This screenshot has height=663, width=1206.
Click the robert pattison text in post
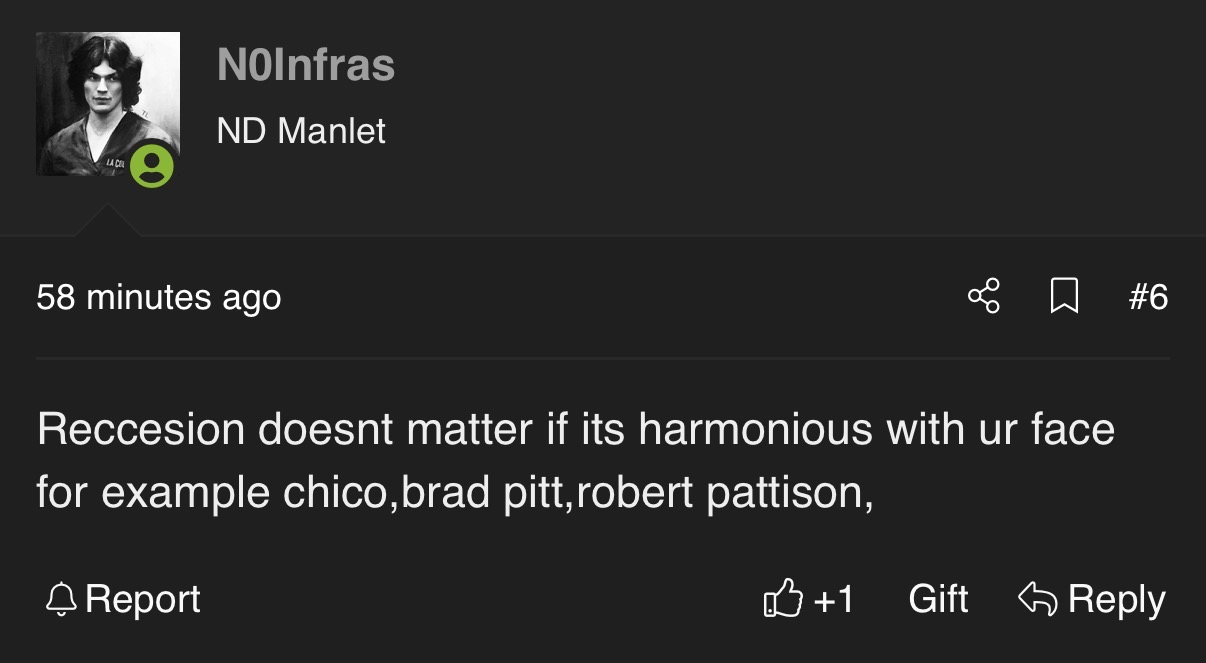click(718, 493)
